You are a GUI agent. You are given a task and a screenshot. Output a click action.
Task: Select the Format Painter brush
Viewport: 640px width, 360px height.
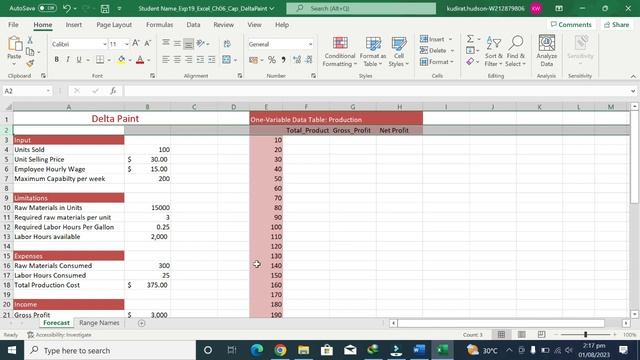[30, 63]
